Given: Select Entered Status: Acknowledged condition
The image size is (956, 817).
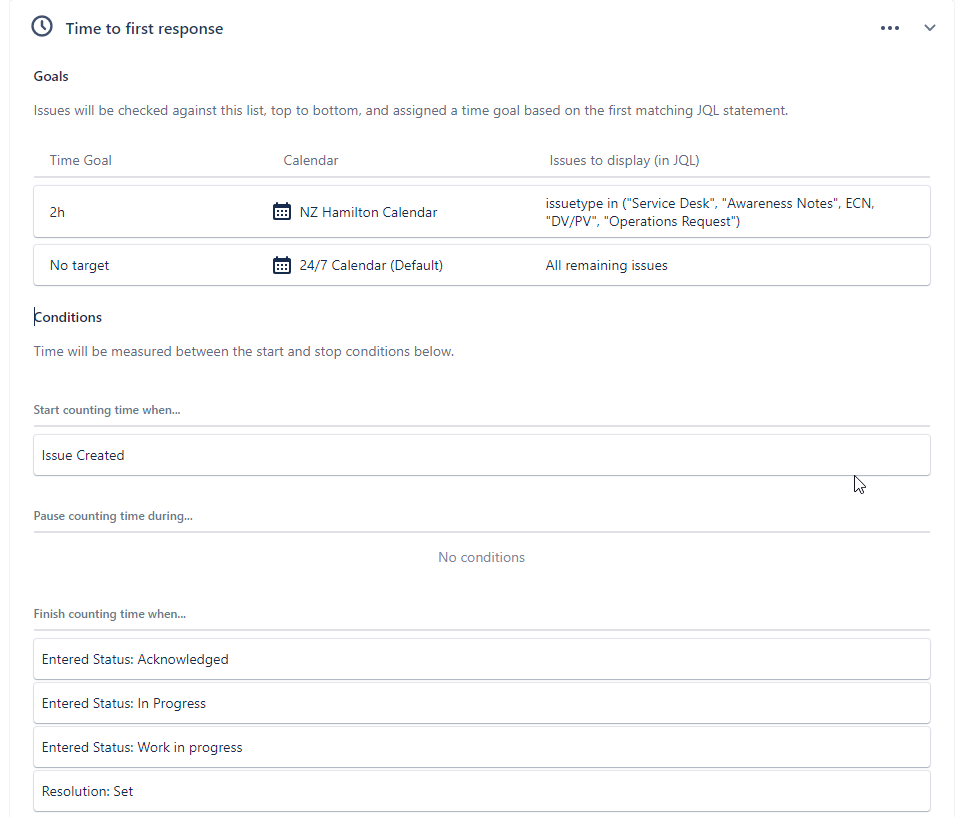Looking at the screenshot, I should pos(482,659).
